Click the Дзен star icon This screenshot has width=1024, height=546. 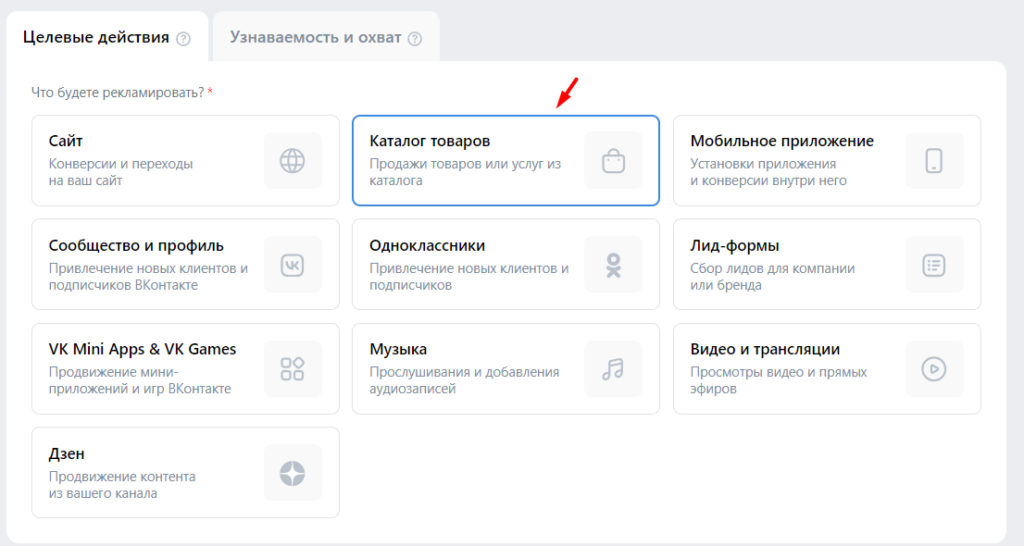click(x=293, y=473)
